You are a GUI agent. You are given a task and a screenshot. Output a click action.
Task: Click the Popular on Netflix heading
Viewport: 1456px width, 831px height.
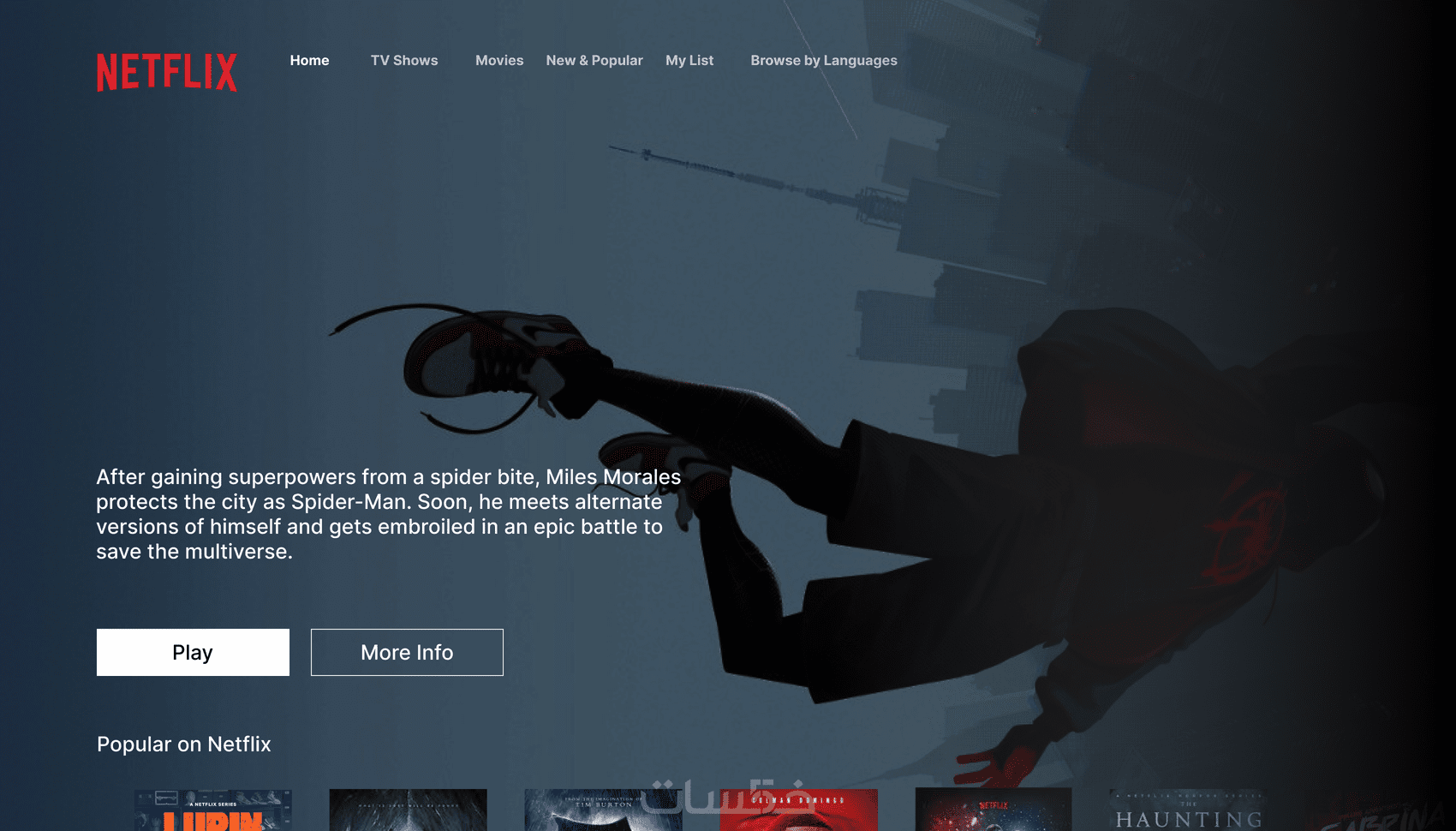pyautogui.click(x=184, y=744)
